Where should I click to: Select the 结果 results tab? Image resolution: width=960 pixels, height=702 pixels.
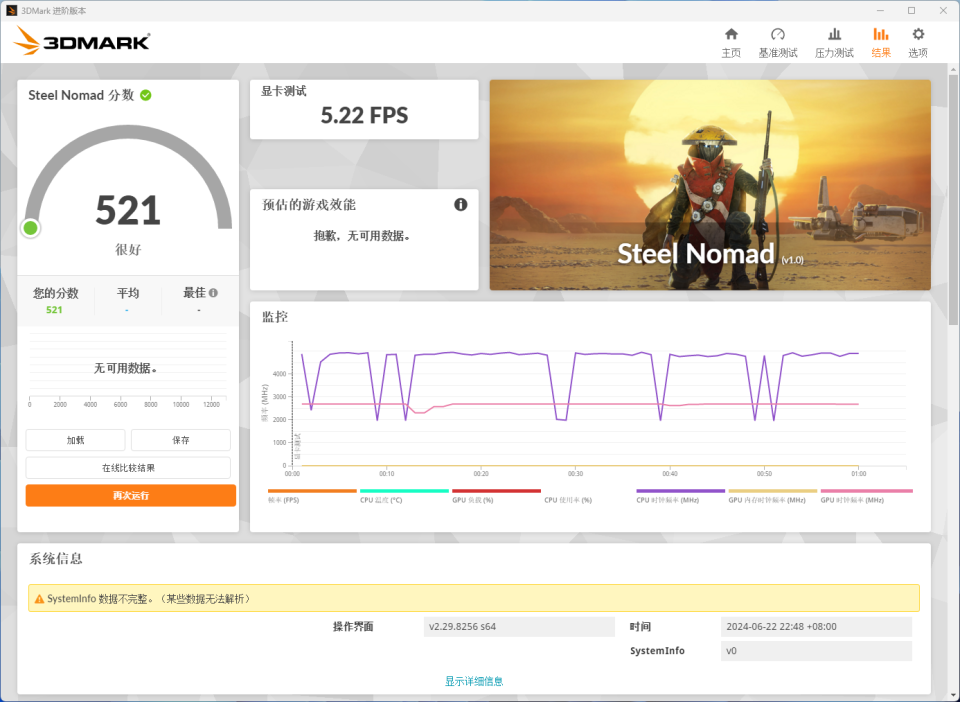pos(881,43)
